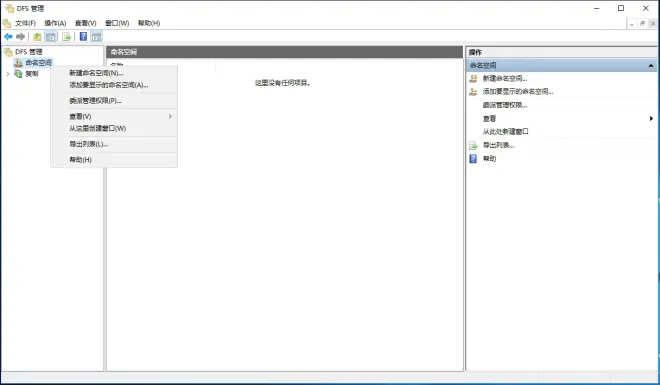660x385 pixels.
Task: Select the 复制 node in tree
Action: [32, 74]
